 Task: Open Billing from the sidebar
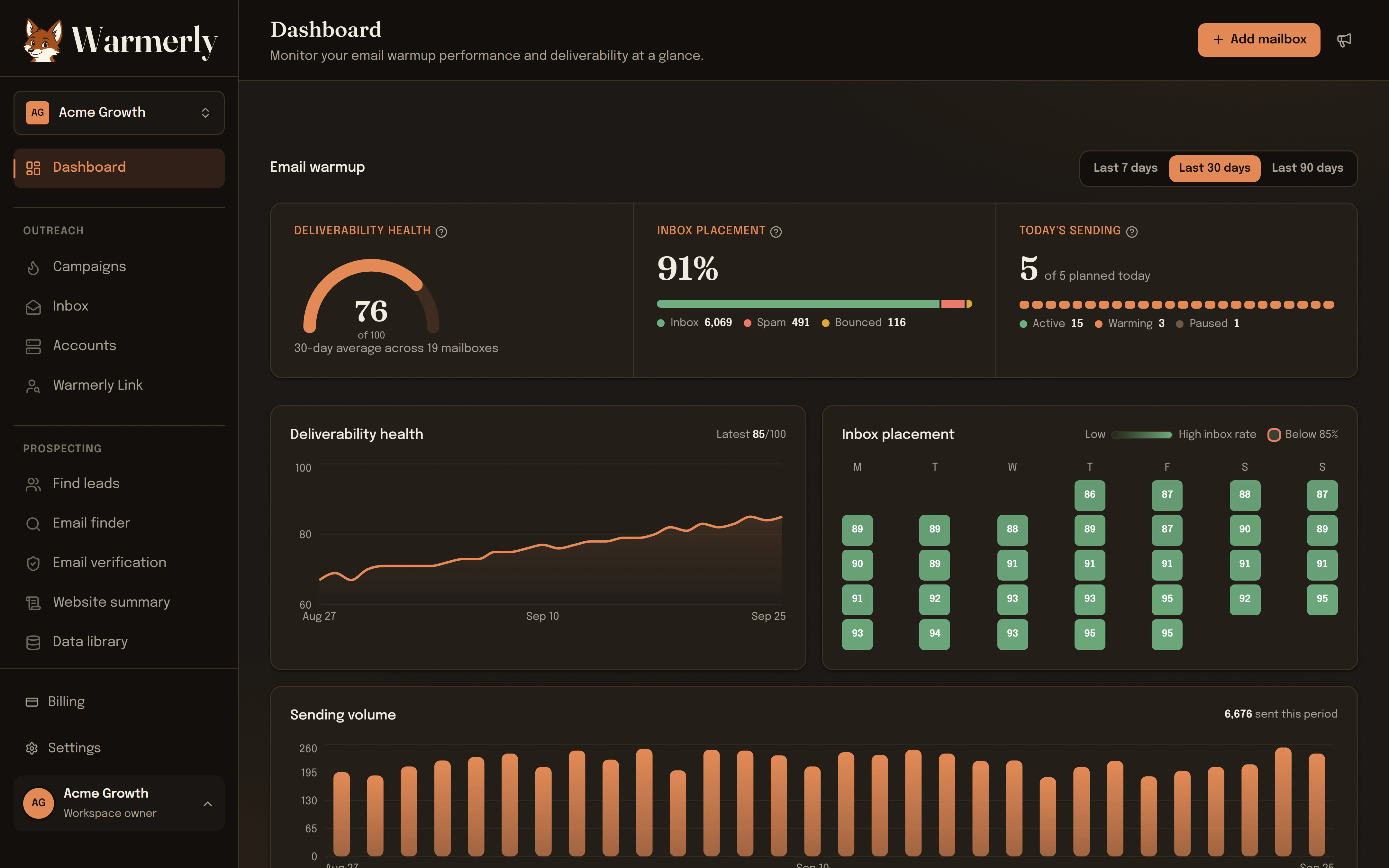119,701
